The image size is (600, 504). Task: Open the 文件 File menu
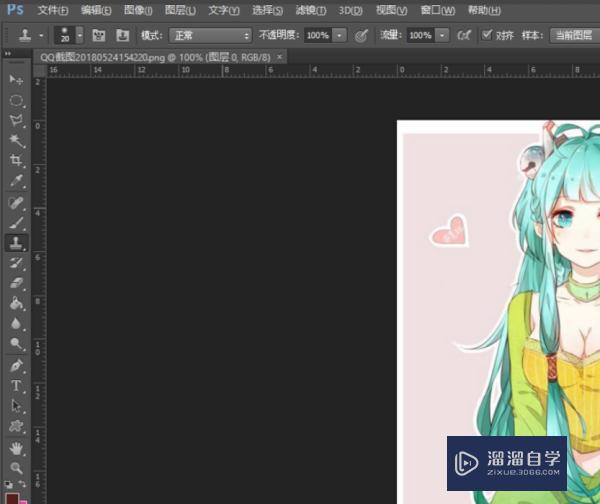(53, 10)
